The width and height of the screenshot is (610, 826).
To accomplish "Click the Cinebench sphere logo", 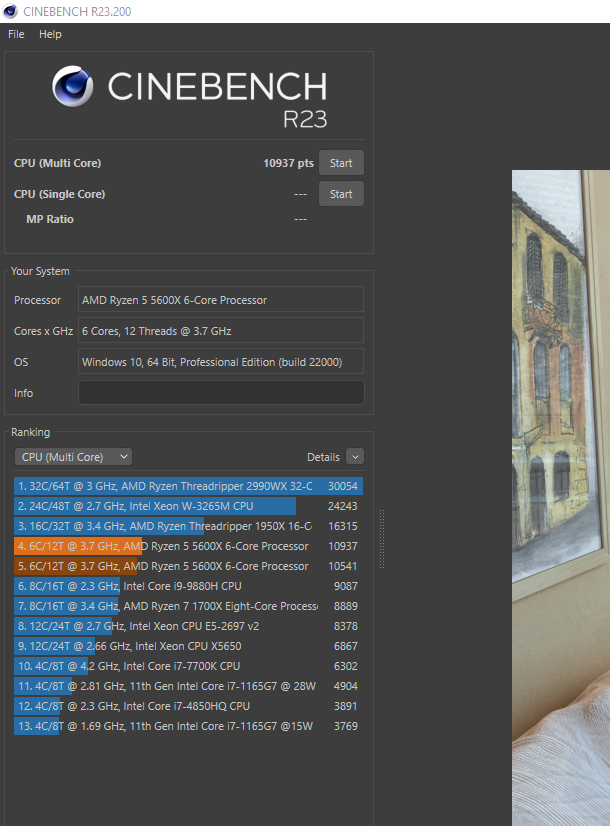I will pos(73,86).
